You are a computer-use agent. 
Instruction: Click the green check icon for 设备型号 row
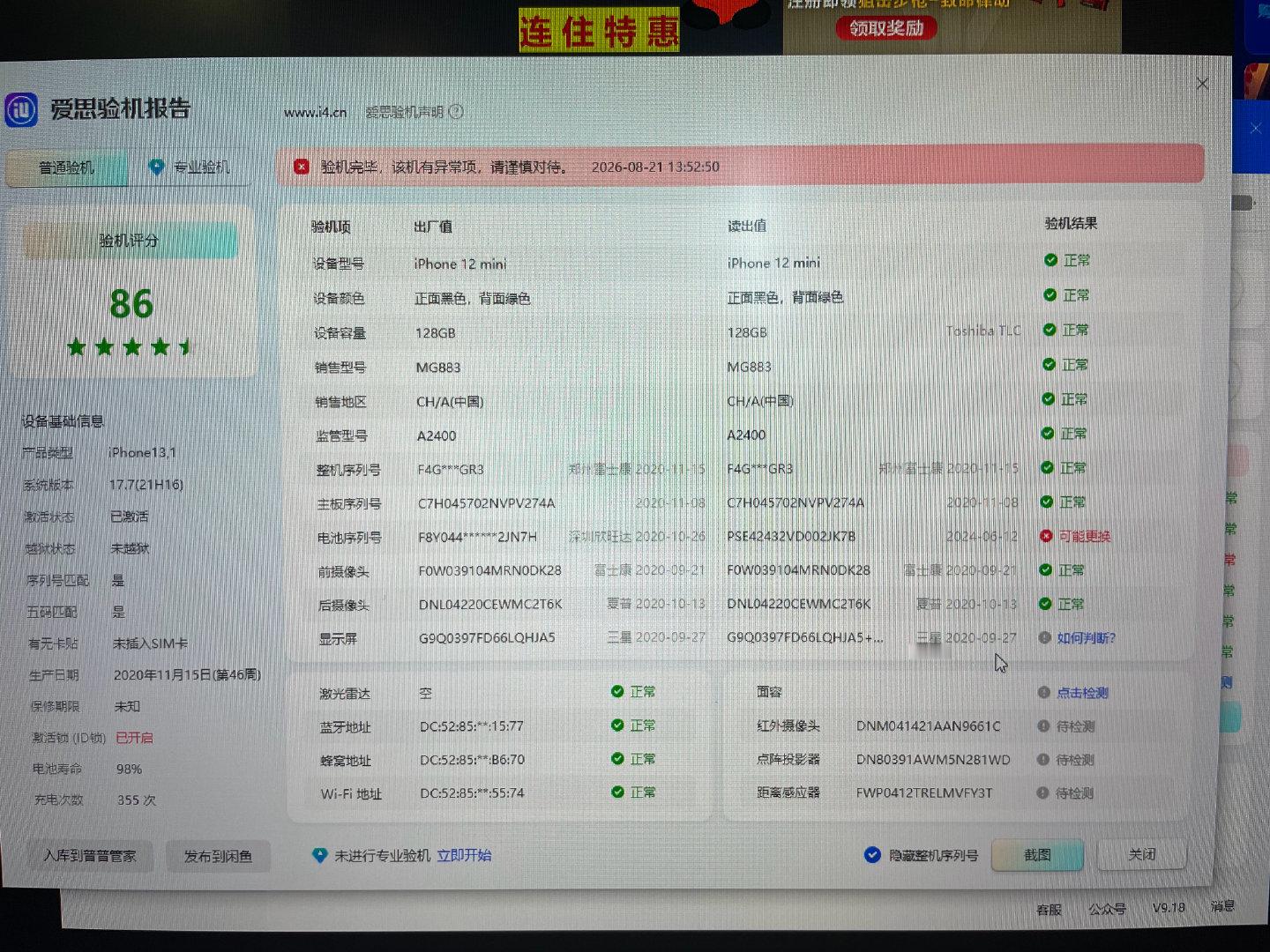pyautogui.click(x=1050, y=260)
